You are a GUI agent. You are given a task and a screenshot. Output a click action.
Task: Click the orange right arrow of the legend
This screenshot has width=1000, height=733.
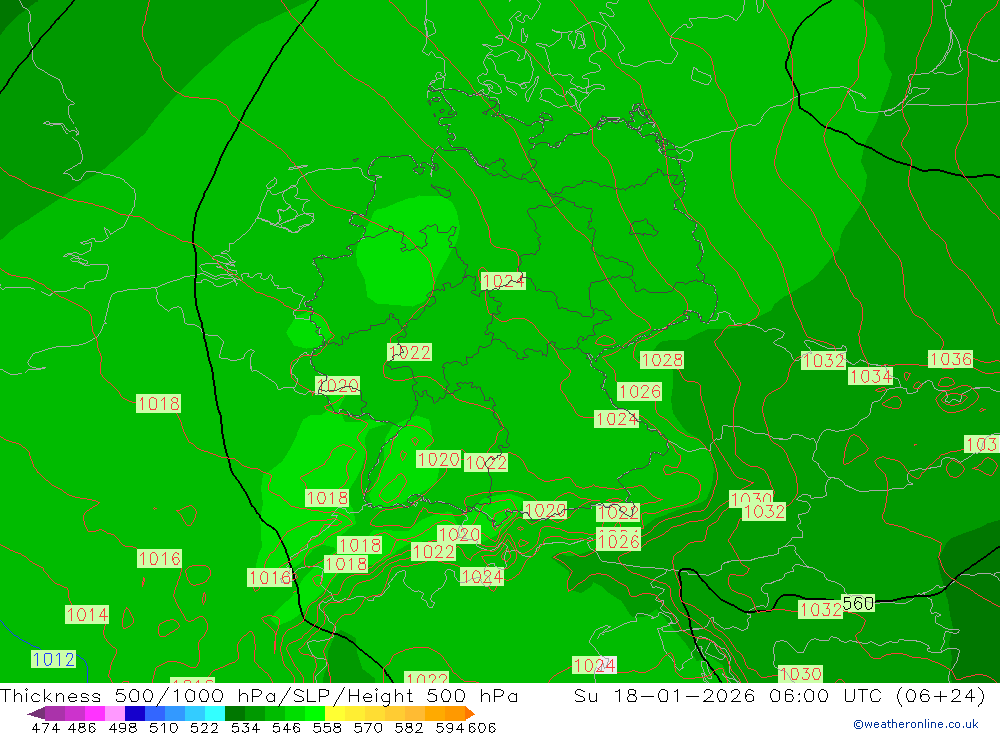click(469, 713)
